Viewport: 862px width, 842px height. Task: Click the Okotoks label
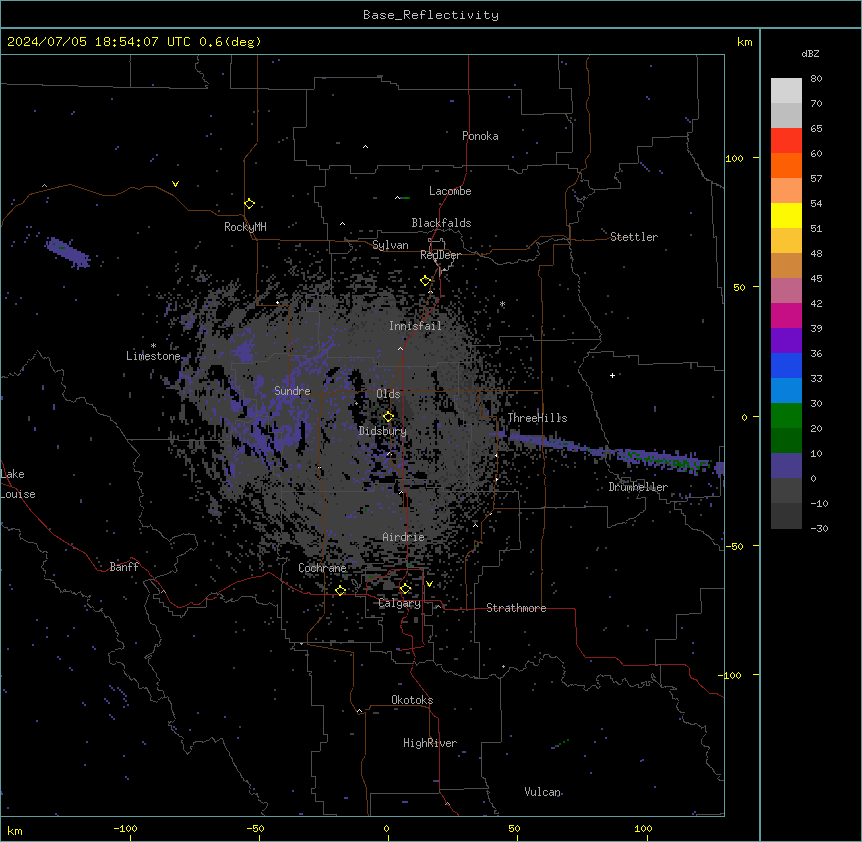(x=412, y=700)
